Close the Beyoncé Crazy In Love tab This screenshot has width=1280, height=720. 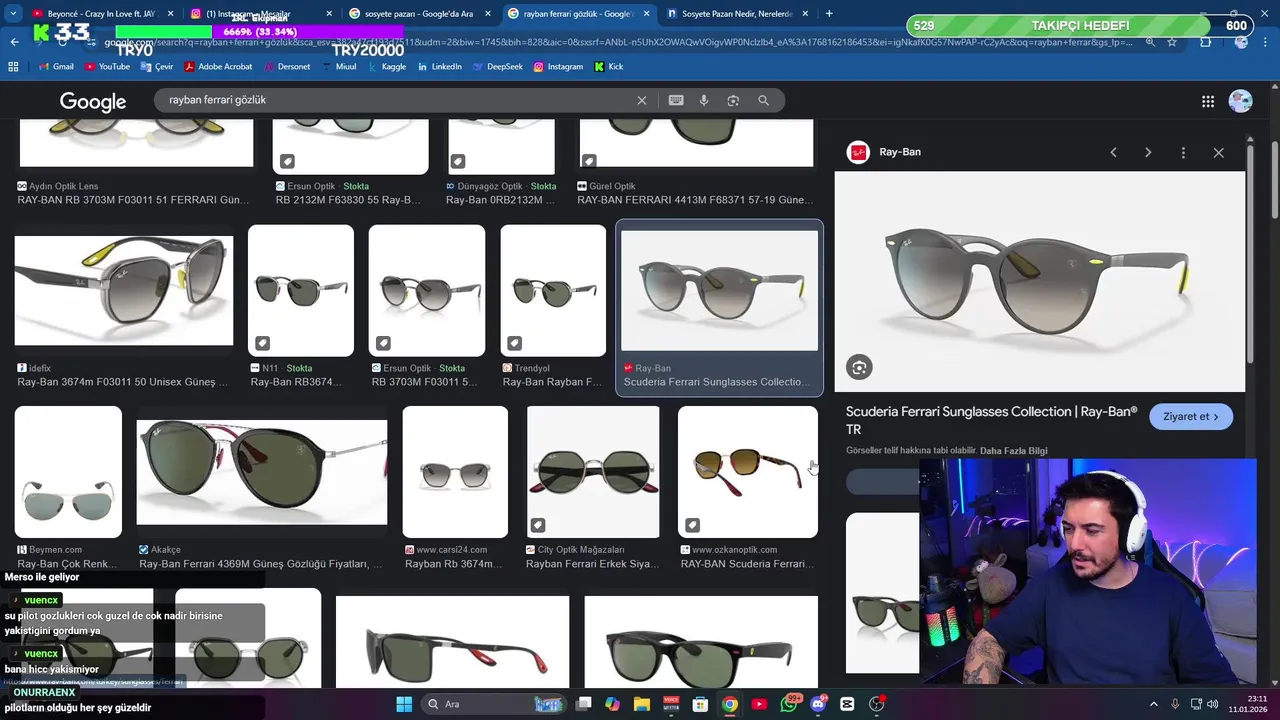point(169,13)
